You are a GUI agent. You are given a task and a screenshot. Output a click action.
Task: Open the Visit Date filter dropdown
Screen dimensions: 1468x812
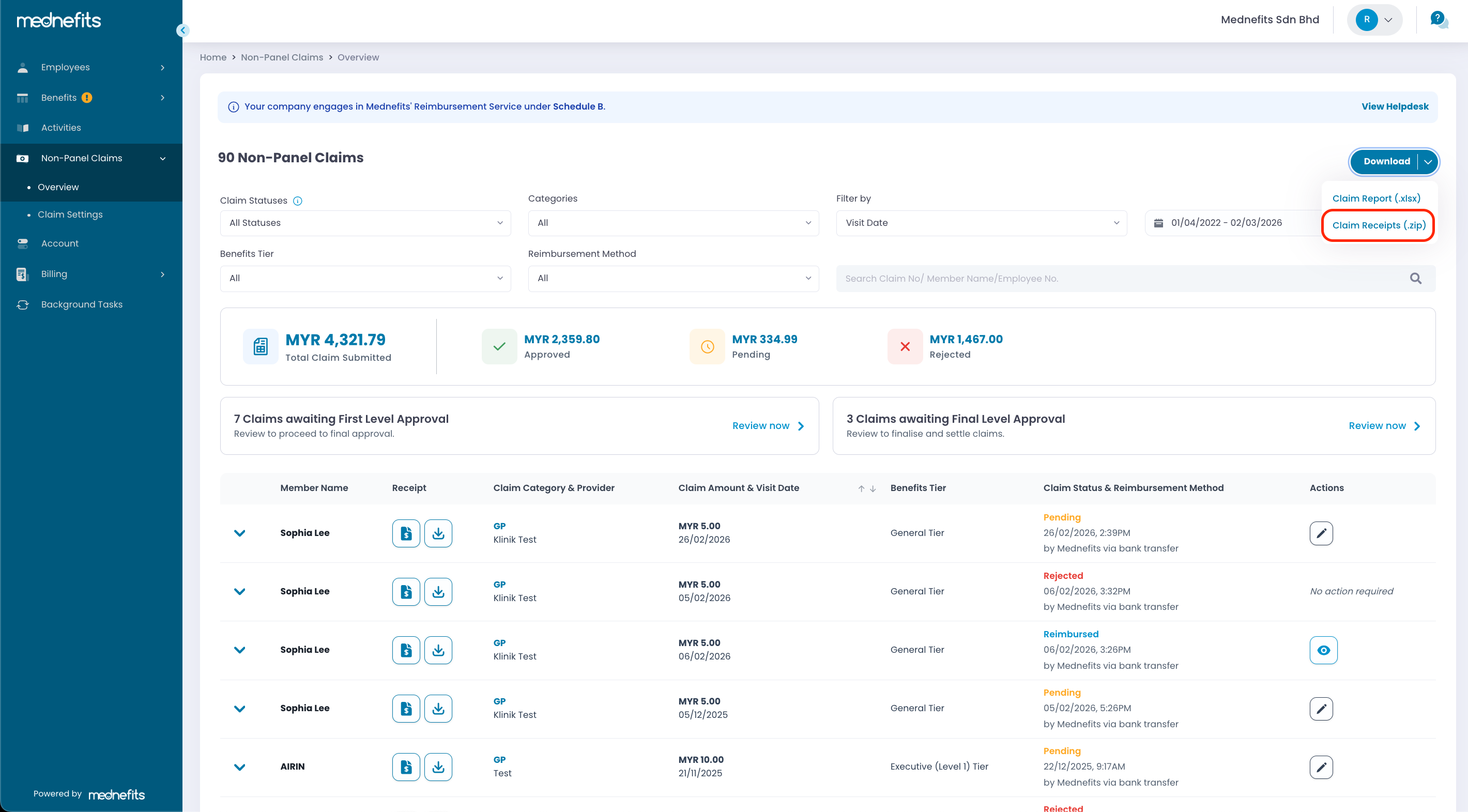click(981, 223)
